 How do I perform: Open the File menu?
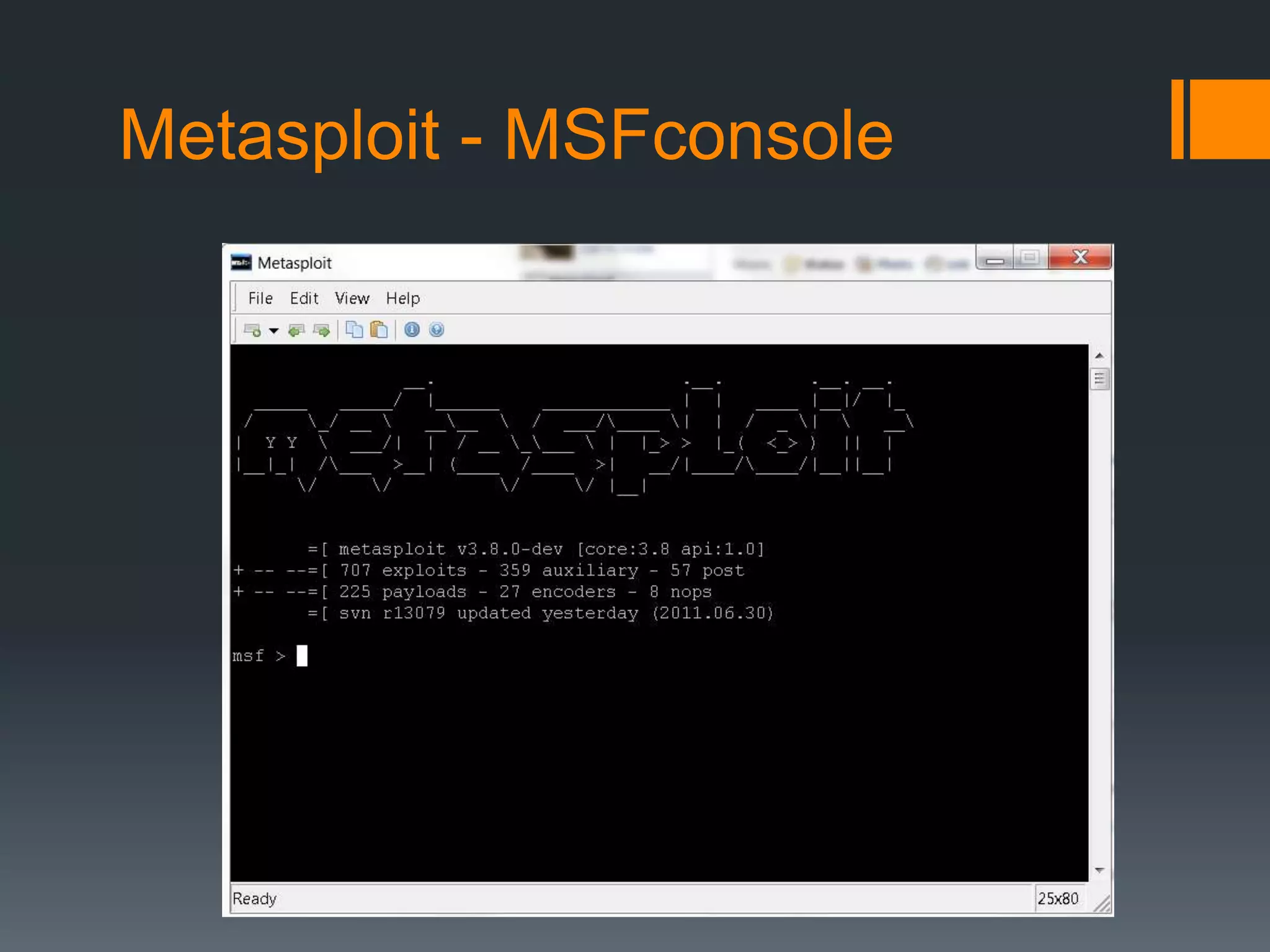(260, 299)
